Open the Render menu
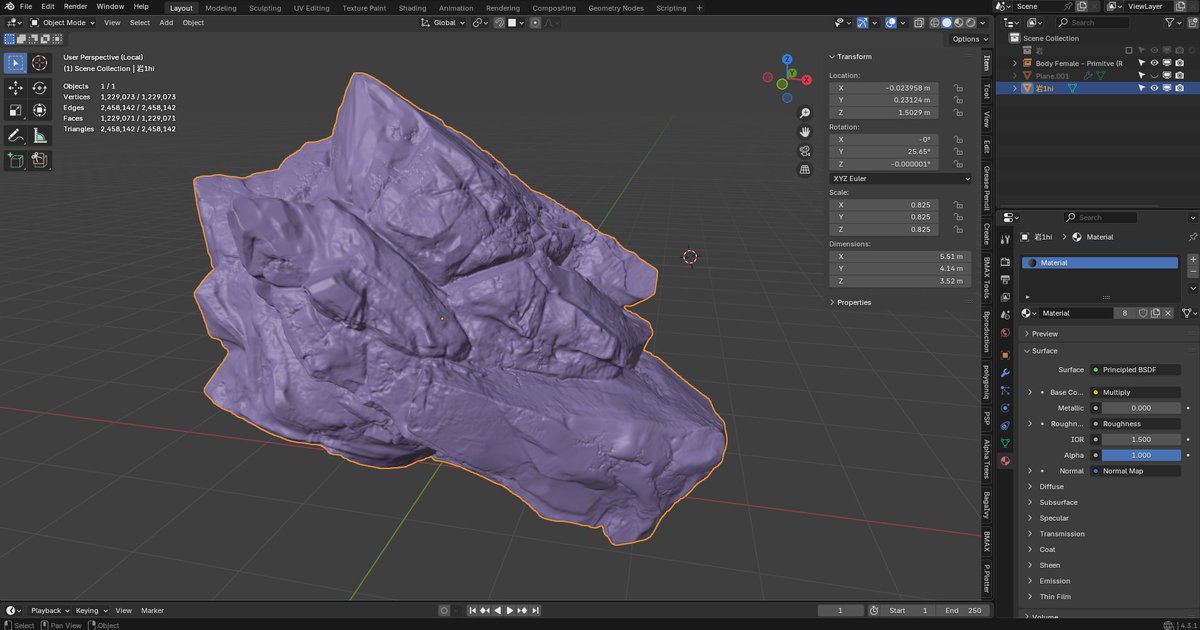Screen dimensions: 1200x630 point(75,7)
